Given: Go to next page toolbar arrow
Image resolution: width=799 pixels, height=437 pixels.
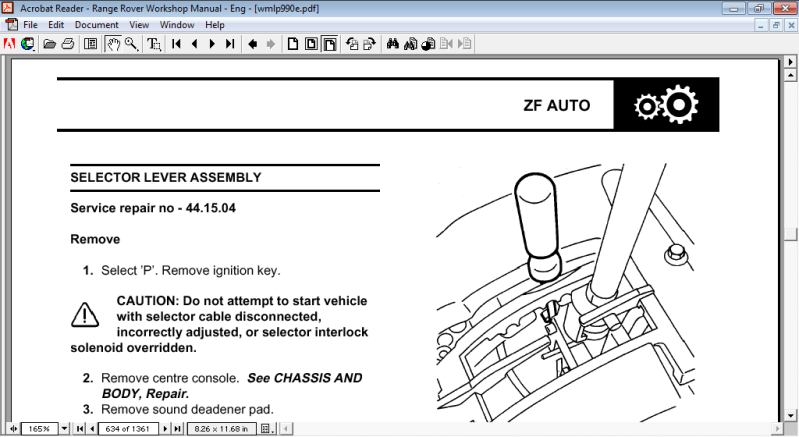Looking at the screenshot, I should tap(212, 44).
